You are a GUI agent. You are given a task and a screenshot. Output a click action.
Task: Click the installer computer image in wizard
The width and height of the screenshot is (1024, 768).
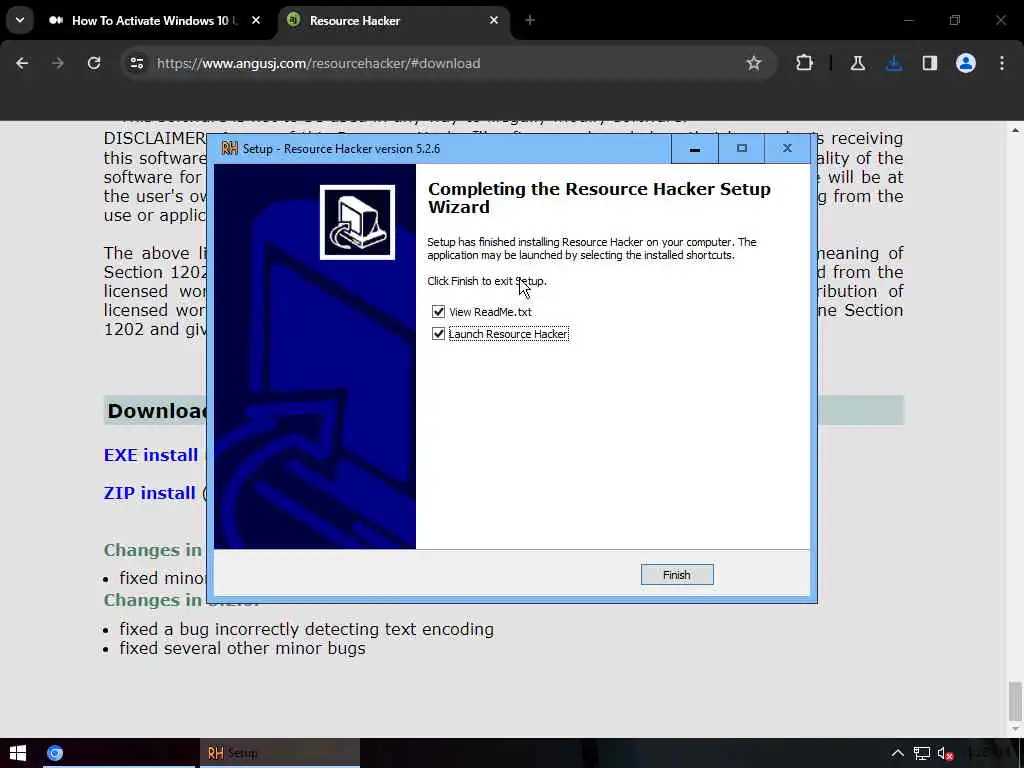click(357, 222)
